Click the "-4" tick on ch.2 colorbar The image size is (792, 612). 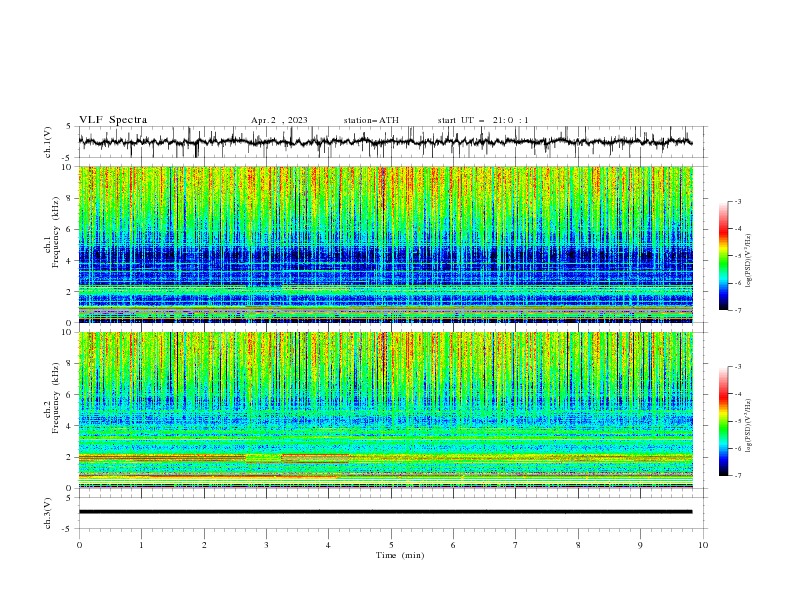[x=738, y=394]
